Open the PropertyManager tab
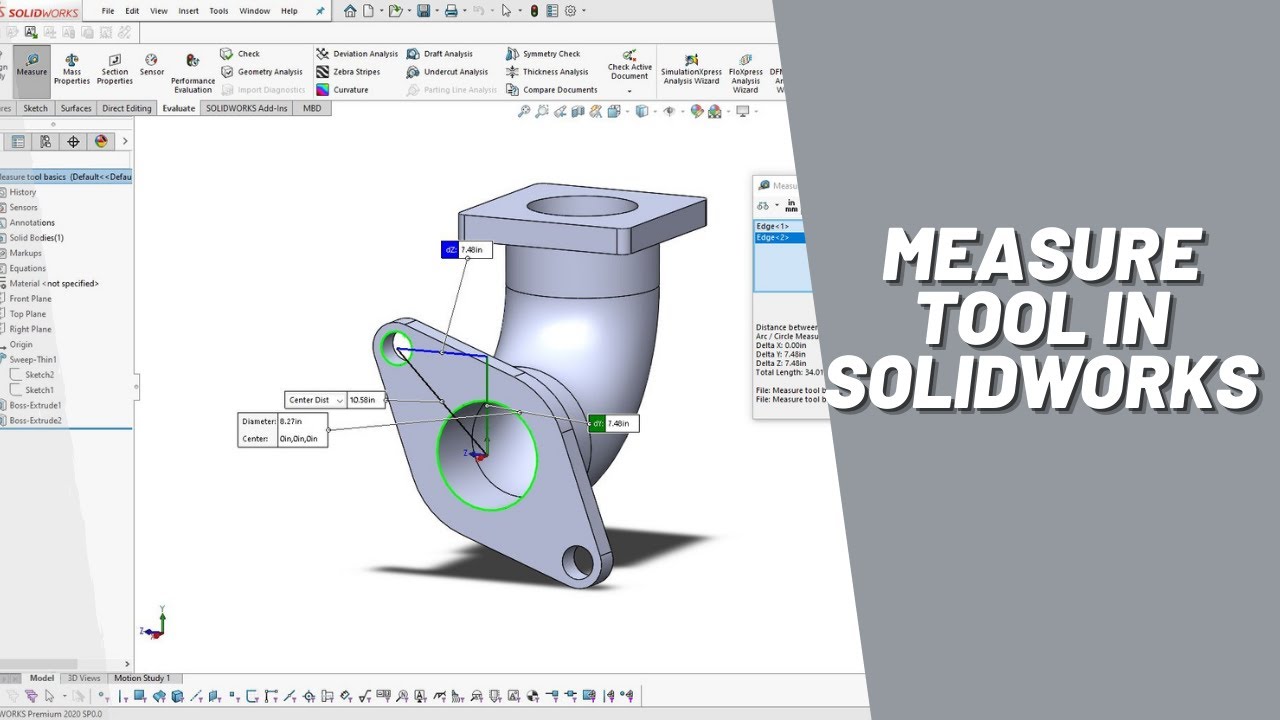 point(19,141)
